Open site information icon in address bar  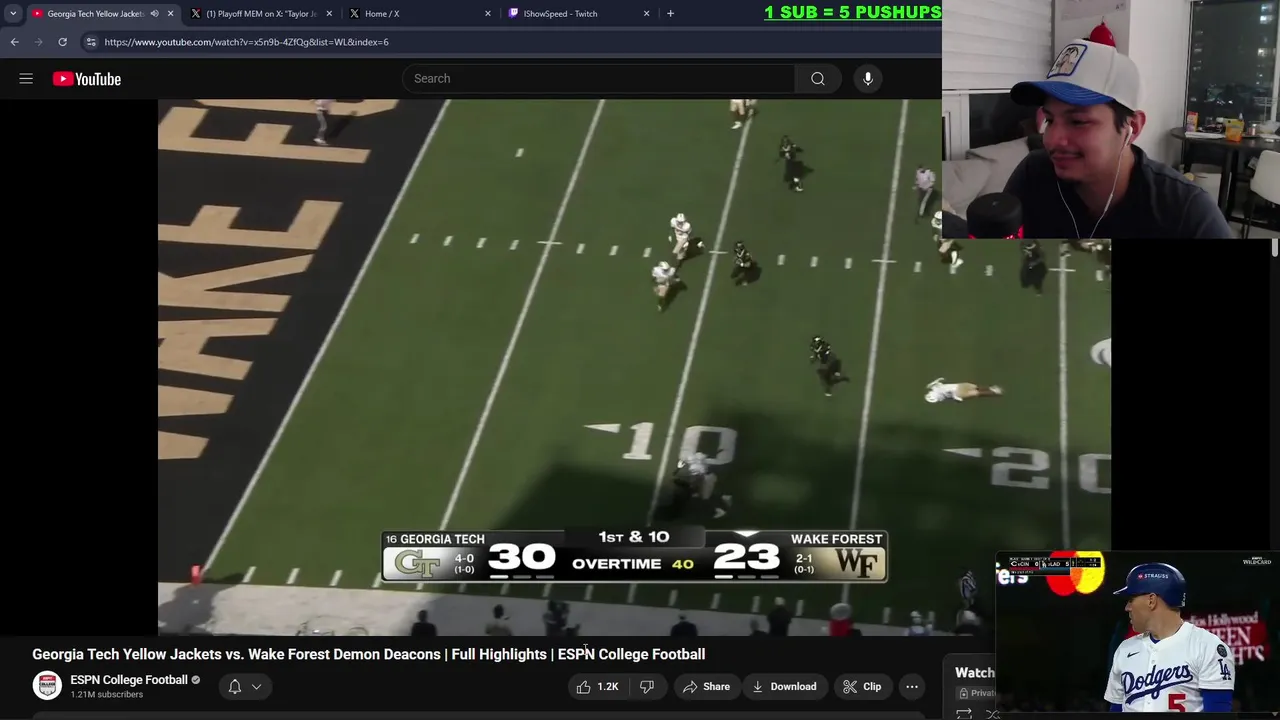(x=91, y=42)
